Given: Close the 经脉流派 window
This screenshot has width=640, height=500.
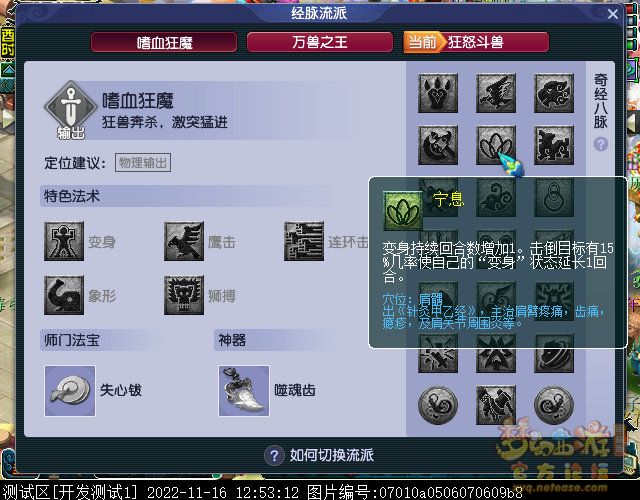Looking at the screenshot, I should pos(613,14).
